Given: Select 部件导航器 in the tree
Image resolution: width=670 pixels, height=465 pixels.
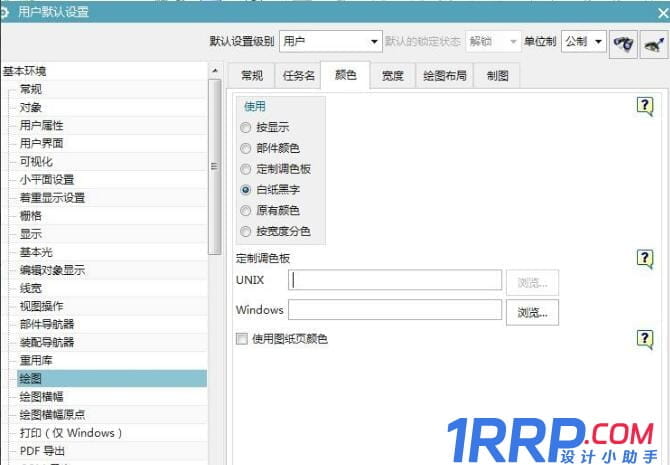Looking at the screenshot, I should point(47,324).
